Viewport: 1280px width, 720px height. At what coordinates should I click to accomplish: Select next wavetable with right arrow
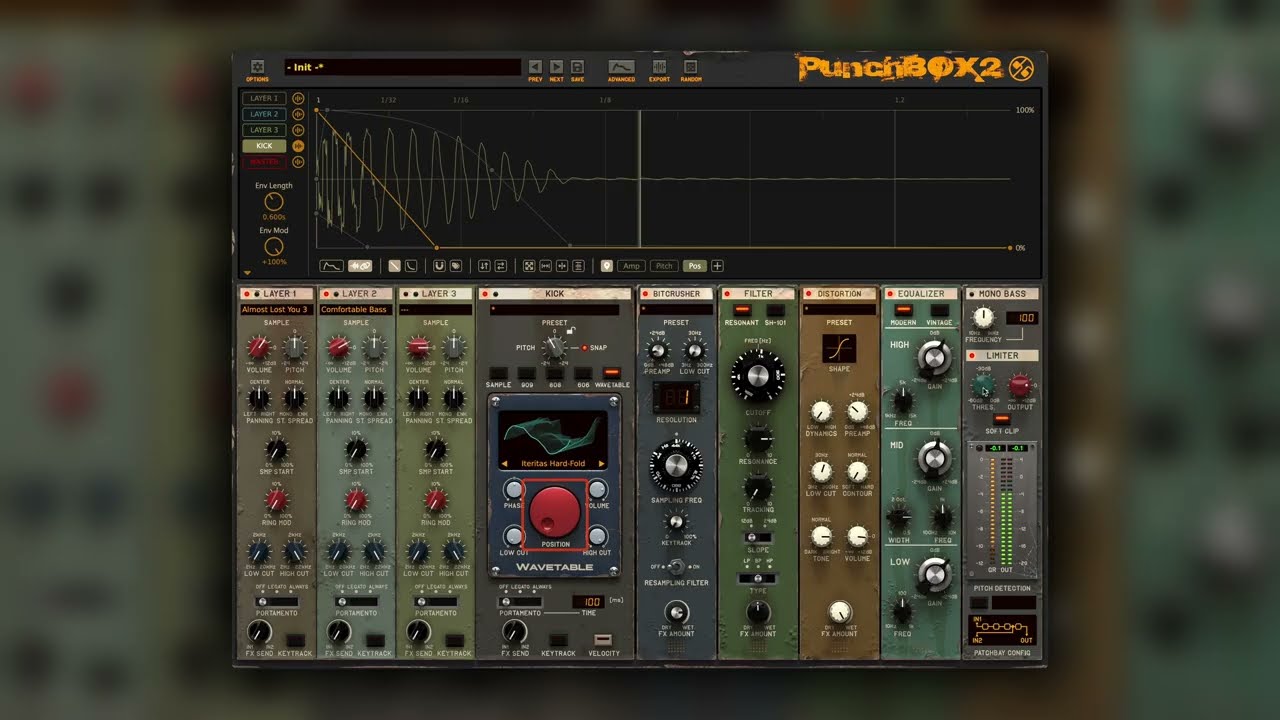pos(603,464)
